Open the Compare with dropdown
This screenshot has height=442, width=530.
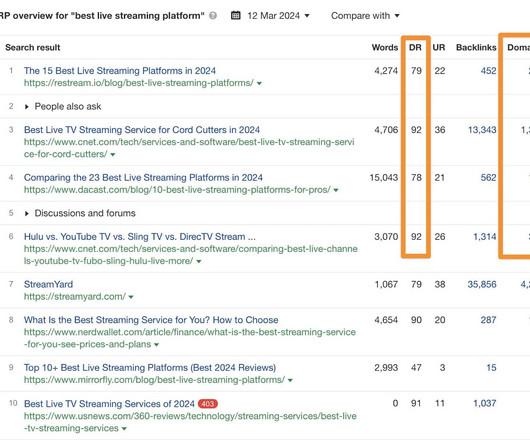coord(365,16)
